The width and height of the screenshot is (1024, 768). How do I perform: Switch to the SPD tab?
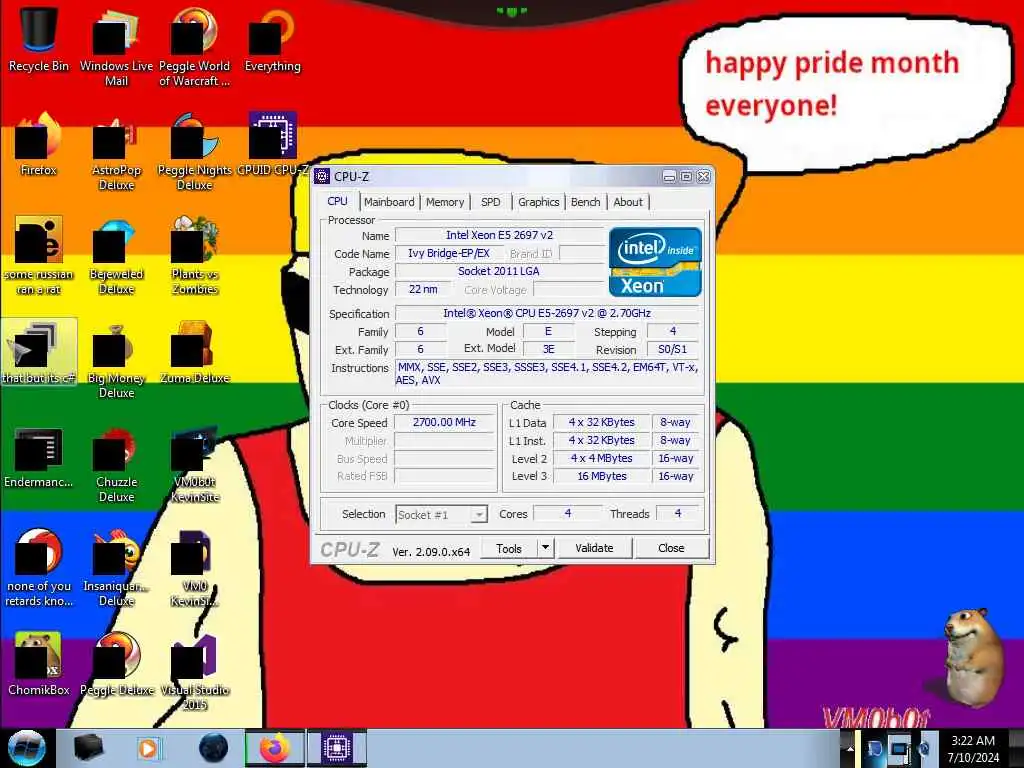pyautogui.click(x=490, y=202)
